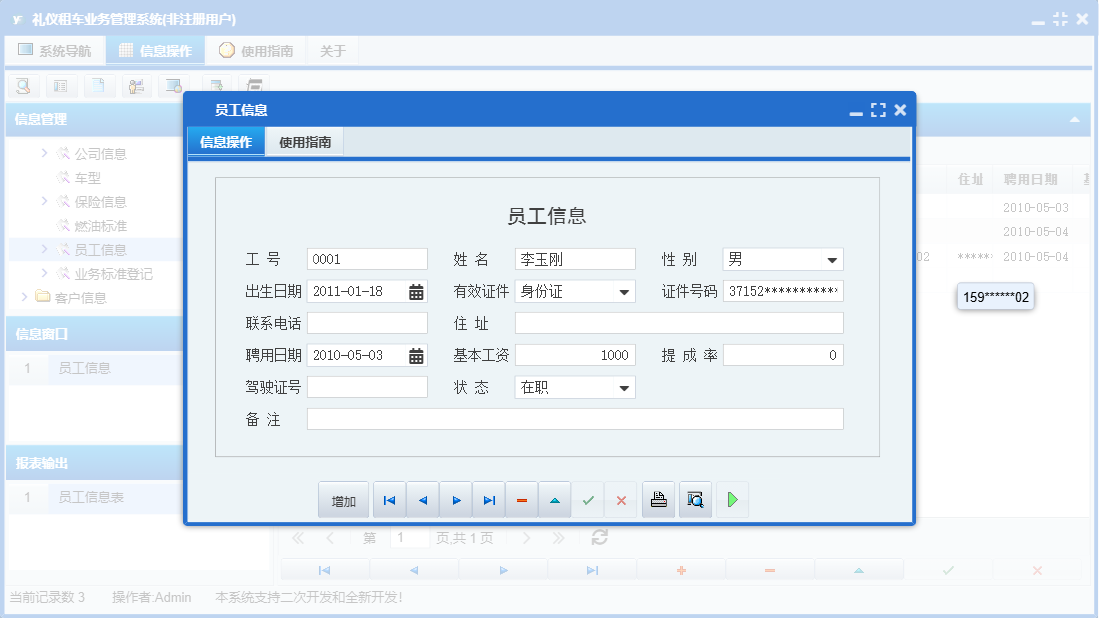Open print preview via the magnifier page icon
1099x618 pixels.
pyautogui.click(x=695, y=499)
